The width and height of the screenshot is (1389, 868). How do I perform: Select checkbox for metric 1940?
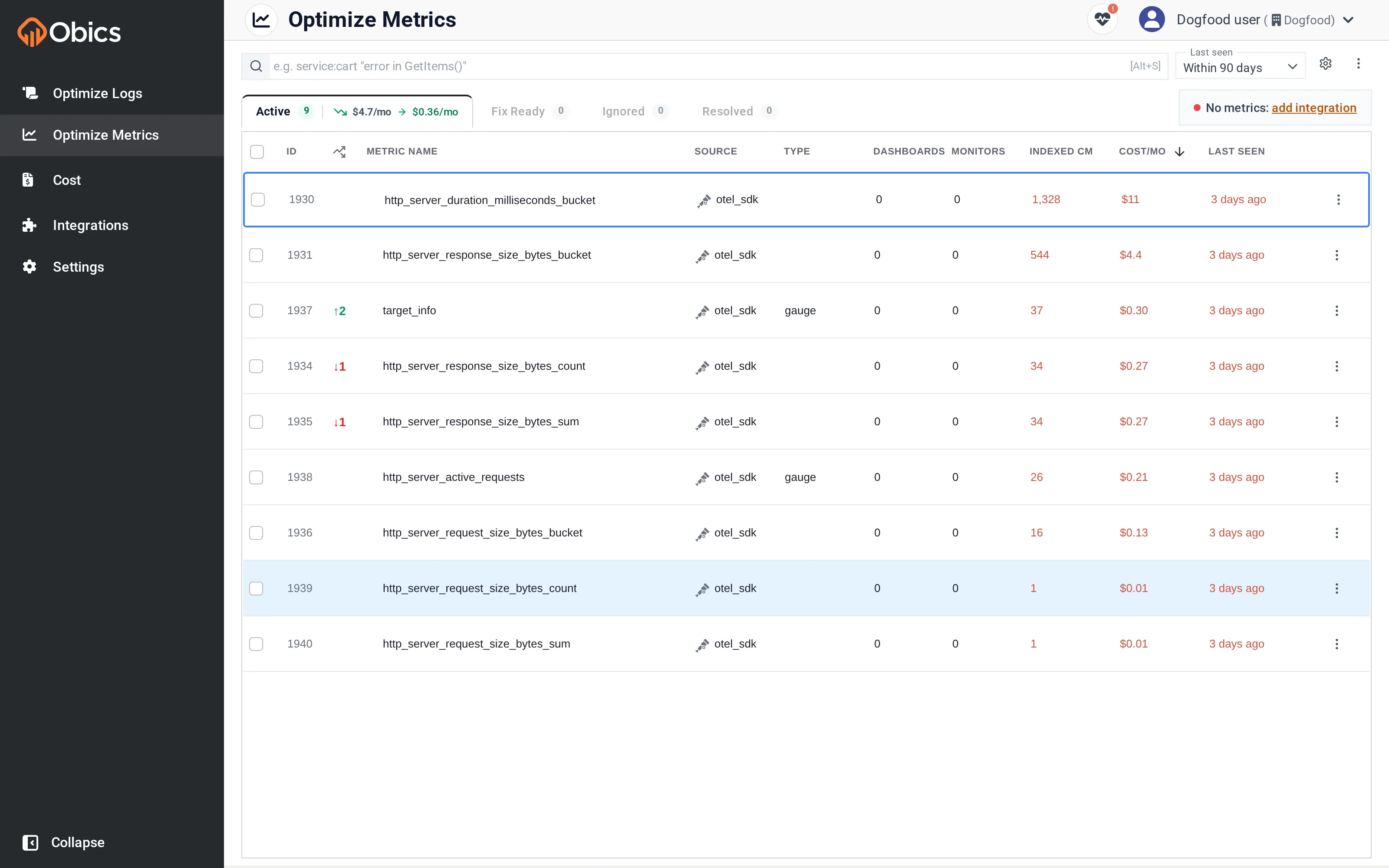[256, 644]
